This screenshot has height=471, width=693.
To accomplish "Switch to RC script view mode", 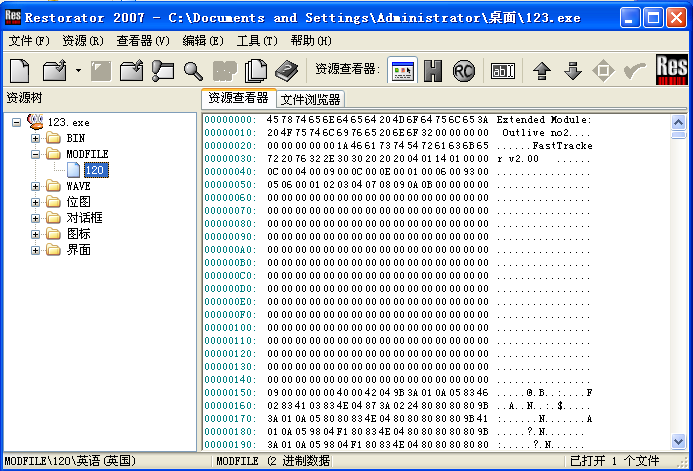I will click(464, 71).
